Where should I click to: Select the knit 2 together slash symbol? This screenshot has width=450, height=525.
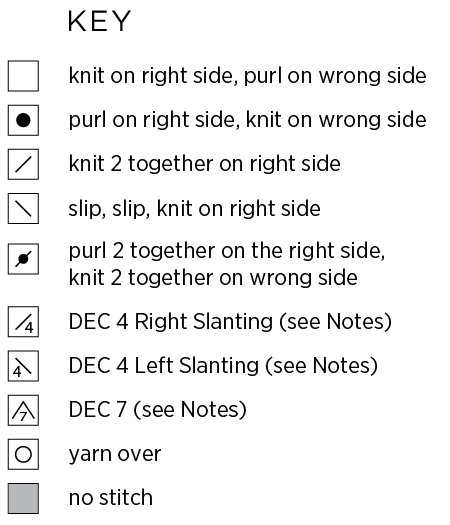23,164
